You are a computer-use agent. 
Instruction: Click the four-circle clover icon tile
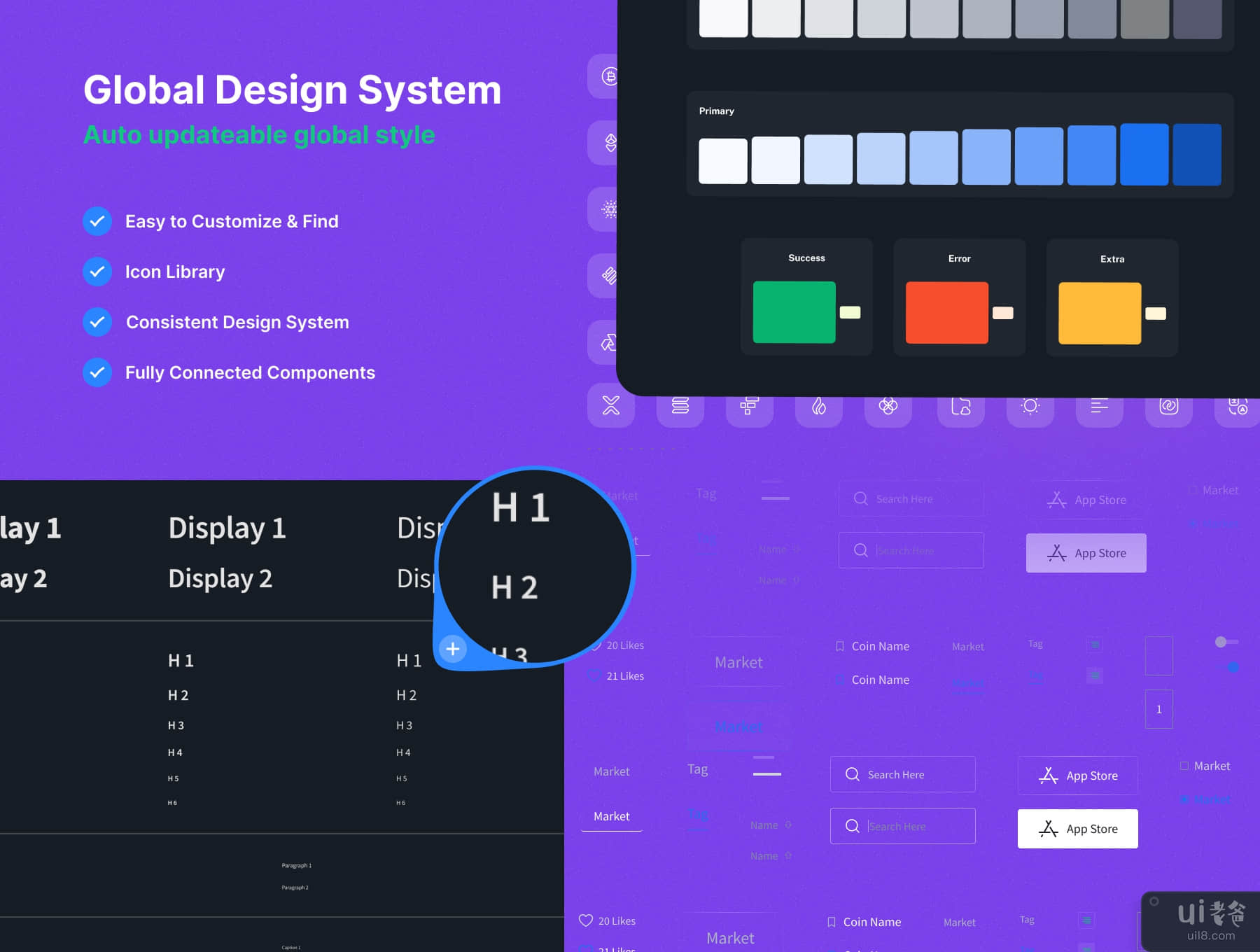pyautogui.click(x=888, y=406)
